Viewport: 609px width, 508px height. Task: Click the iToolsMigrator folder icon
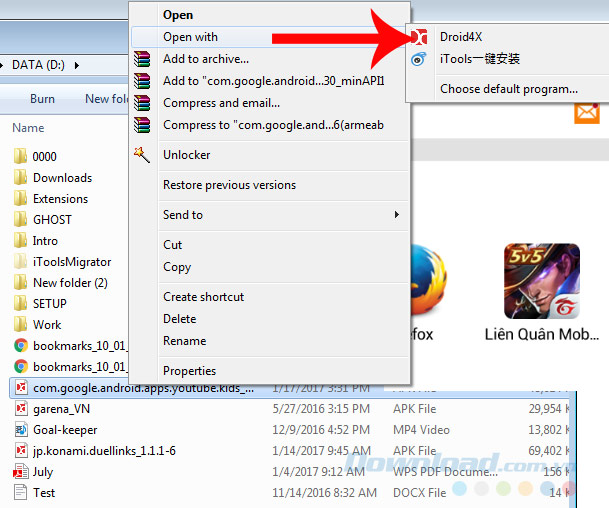pos(21,261)
